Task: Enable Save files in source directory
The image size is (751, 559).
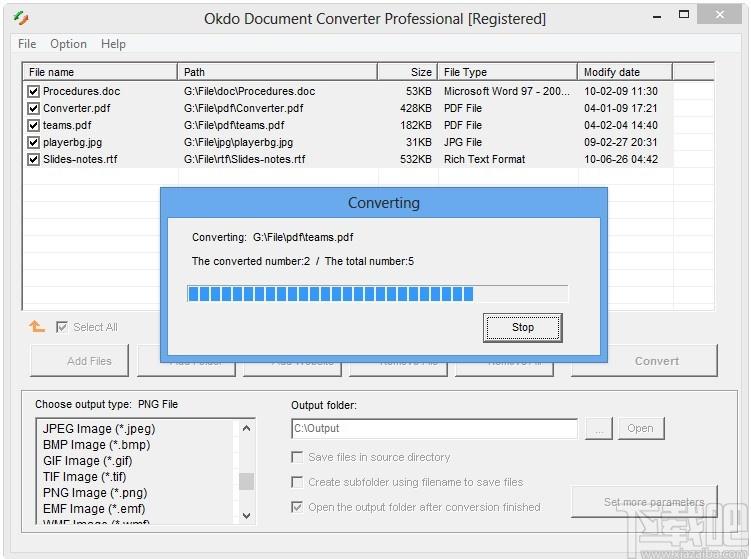Action: click(297, 457)
